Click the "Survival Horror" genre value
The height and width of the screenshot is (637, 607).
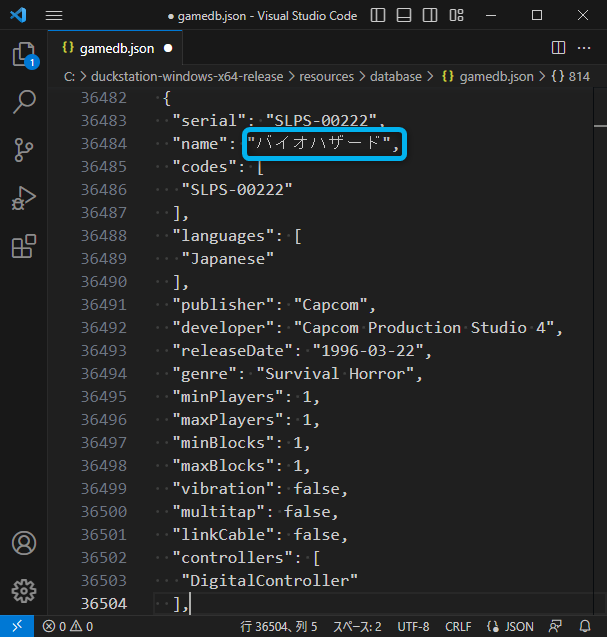335,374
